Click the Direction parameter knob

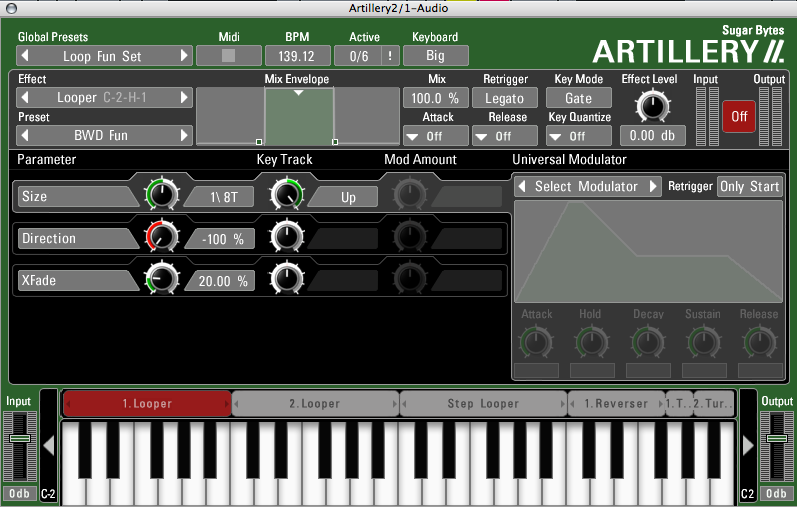click(x=162, y=236)
